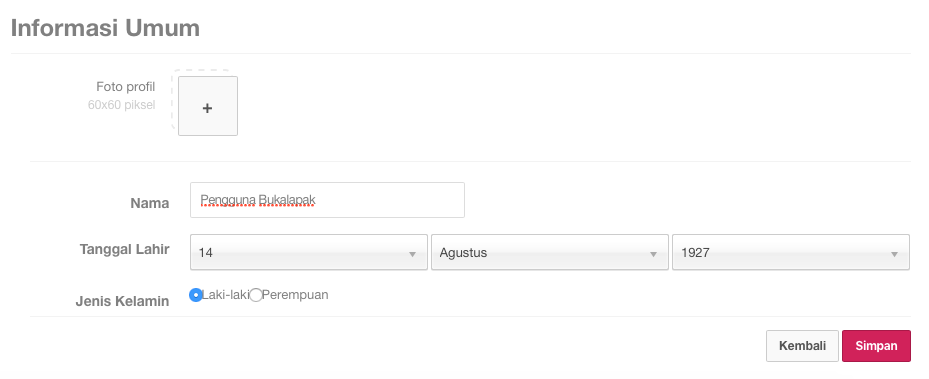Open the birth year dropdown showing 1927
The image size is (929, 379).
point(791,252)
